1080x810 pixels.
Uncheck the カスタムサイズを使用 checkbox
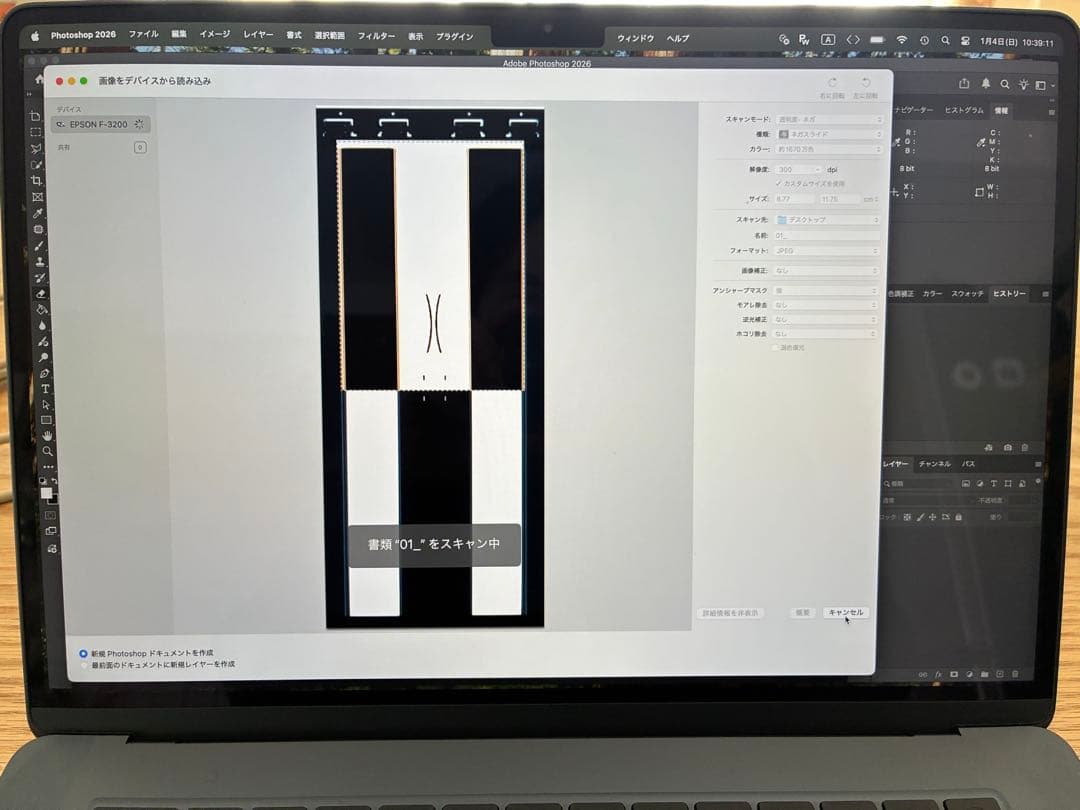tap(779, 184)
